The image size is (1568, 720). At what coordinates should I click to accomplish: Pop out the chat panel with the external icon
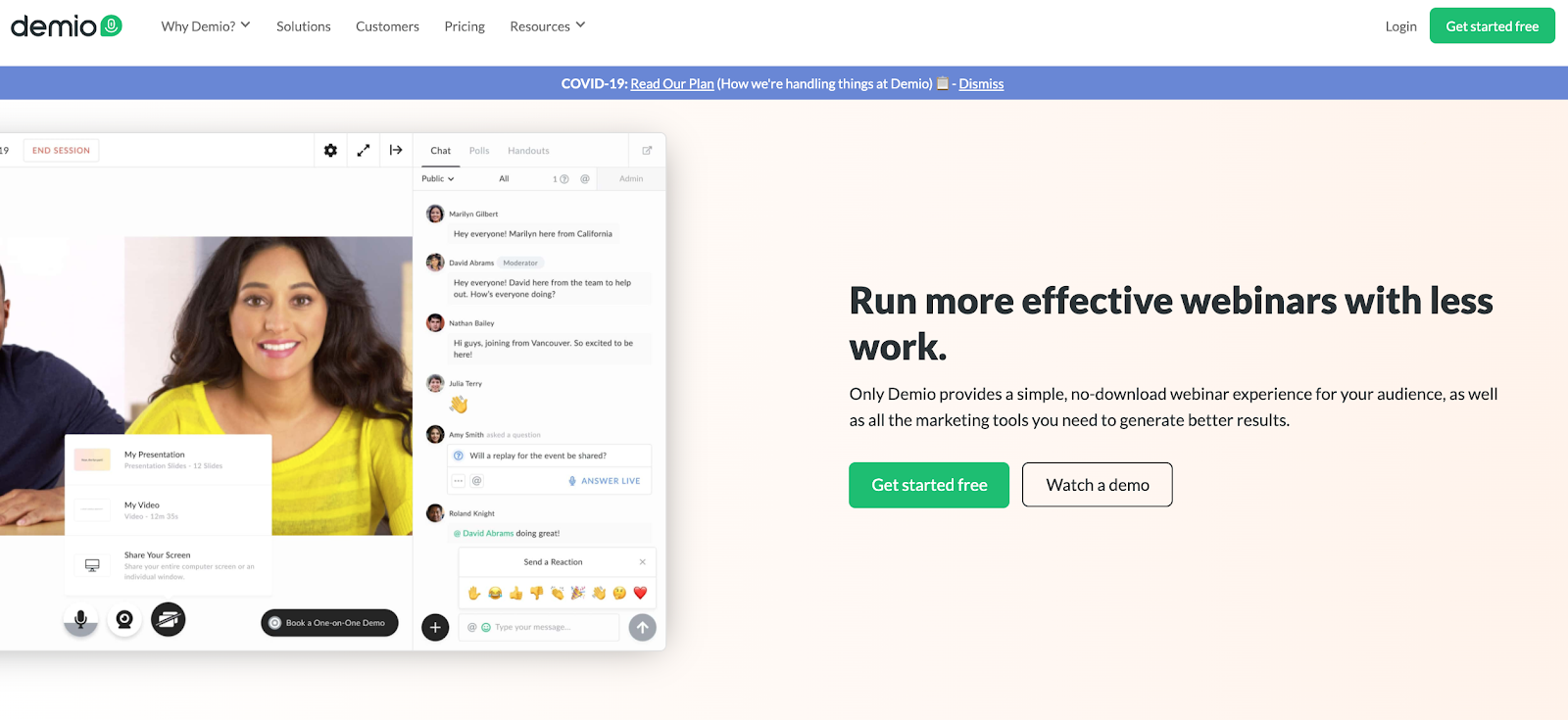coord(647,151)
